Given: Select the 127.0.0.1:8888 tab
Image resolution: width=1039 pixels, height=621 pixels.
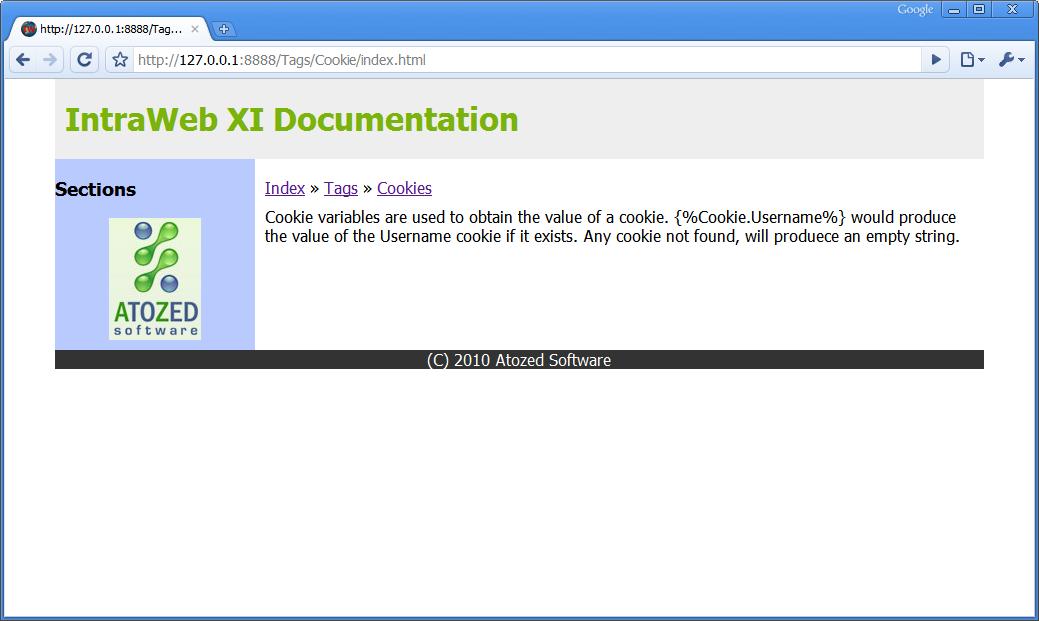Looking at the screenshot, I should [x=110, y=29].
